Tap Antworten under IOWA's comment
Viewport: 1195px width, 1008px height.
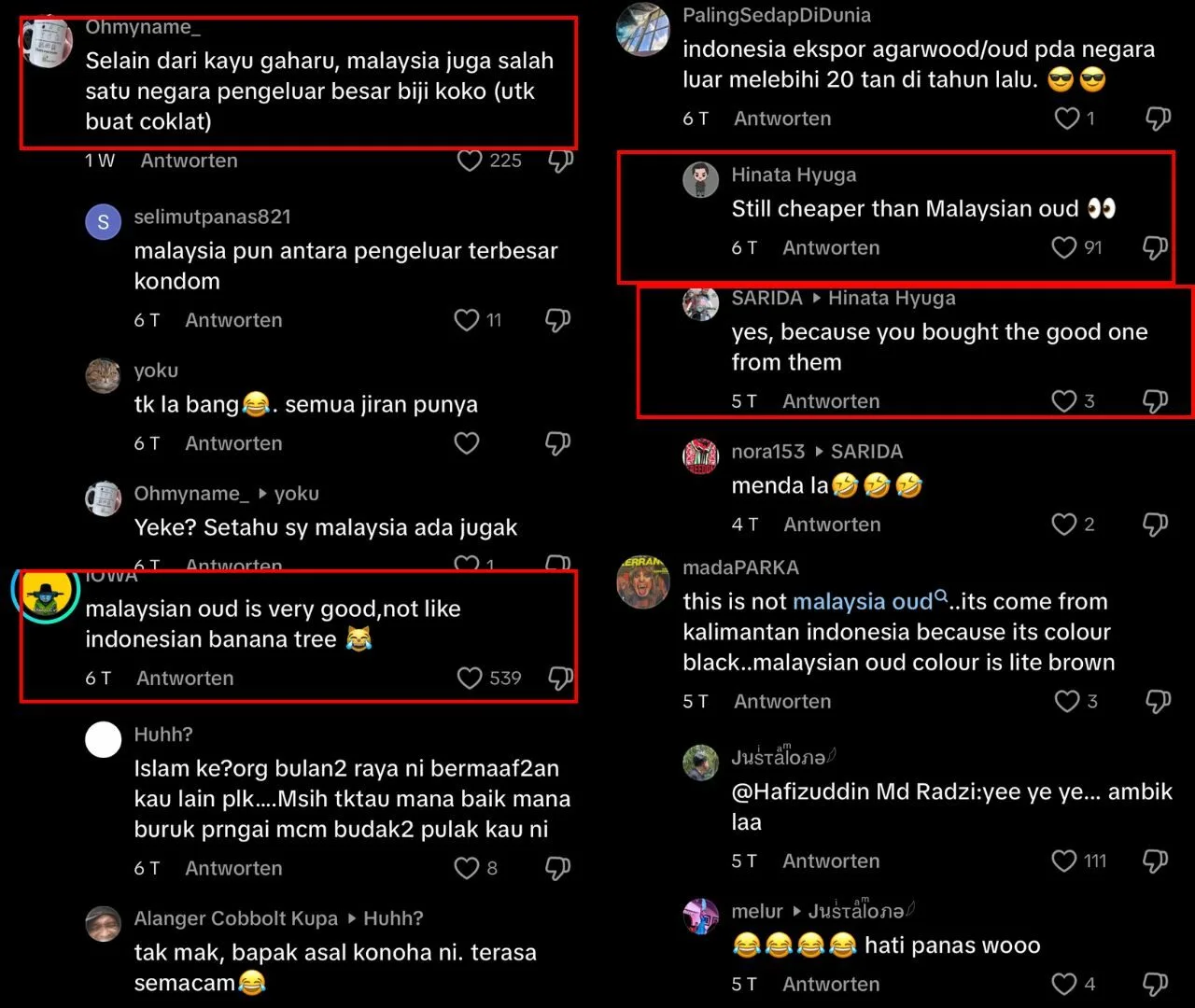[185, 679]
